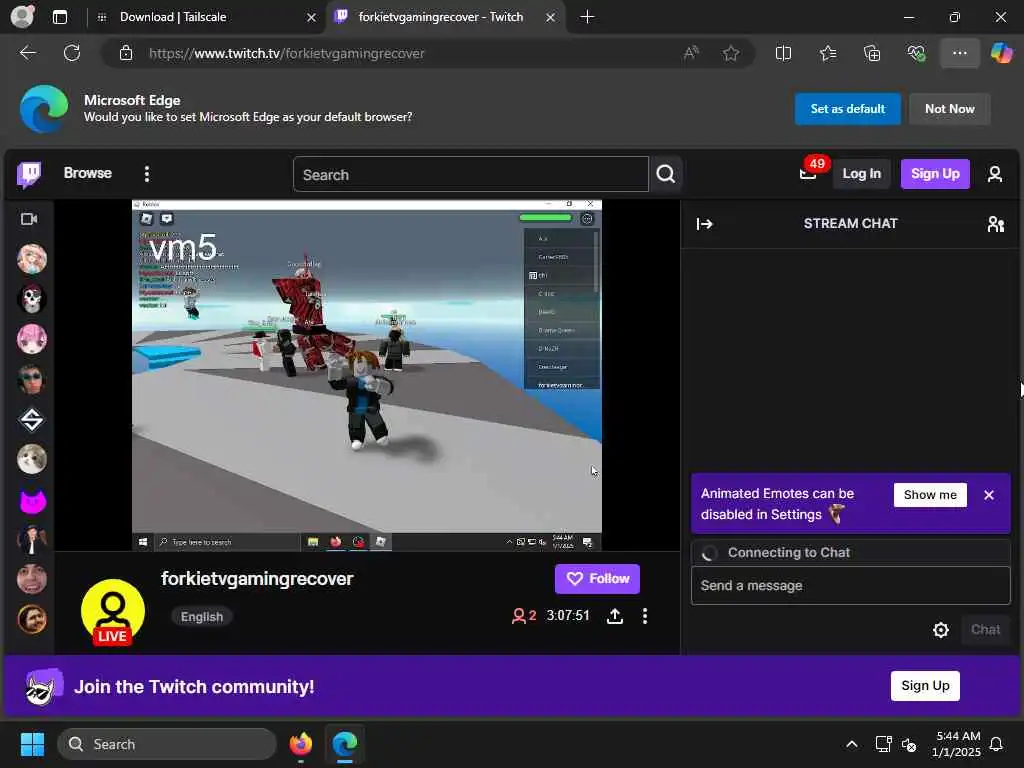Close the Download | Tailscale tab
The width and height of the screenshot is (1024, 768).
[312, 18]
